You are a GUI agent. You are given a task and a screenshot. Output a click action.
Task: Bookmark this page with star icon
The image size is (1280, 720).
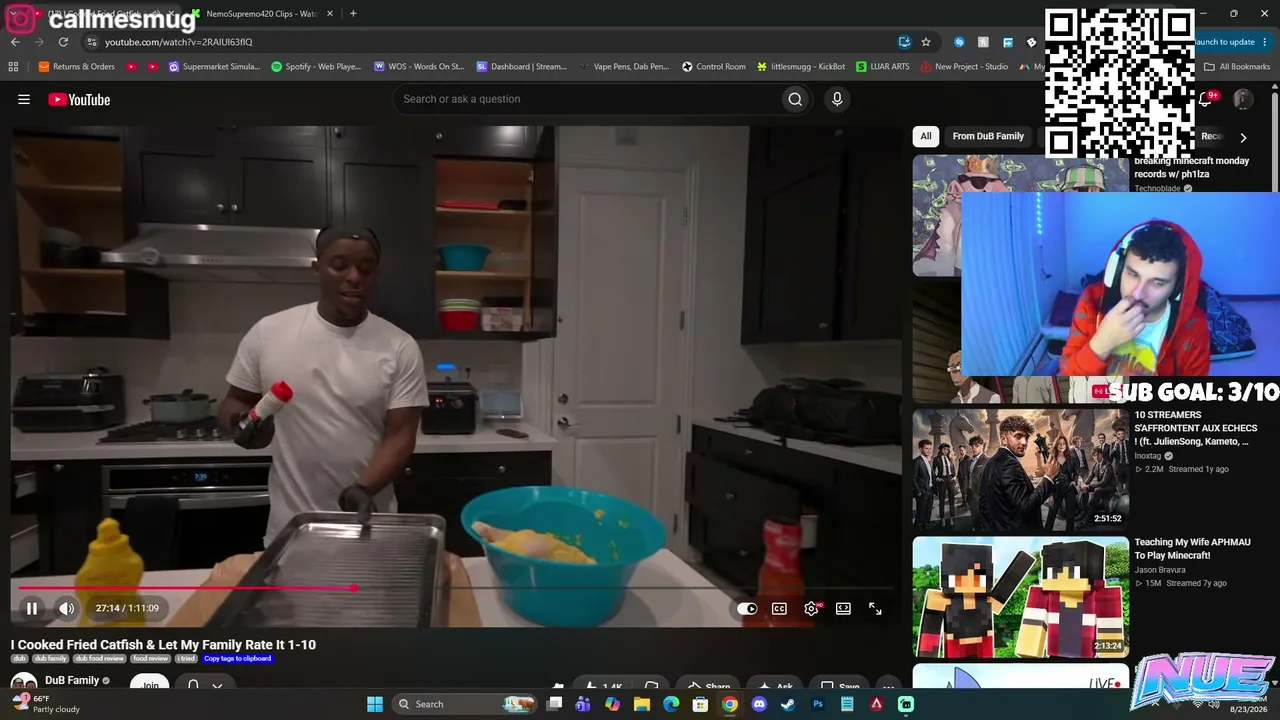tap(926, 42)
